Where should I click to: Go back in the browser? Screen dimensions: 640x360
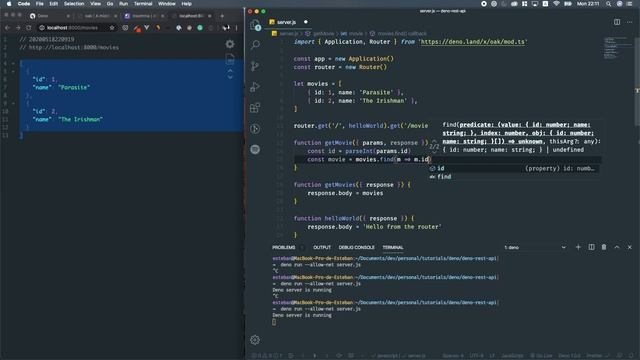[7, 28]
